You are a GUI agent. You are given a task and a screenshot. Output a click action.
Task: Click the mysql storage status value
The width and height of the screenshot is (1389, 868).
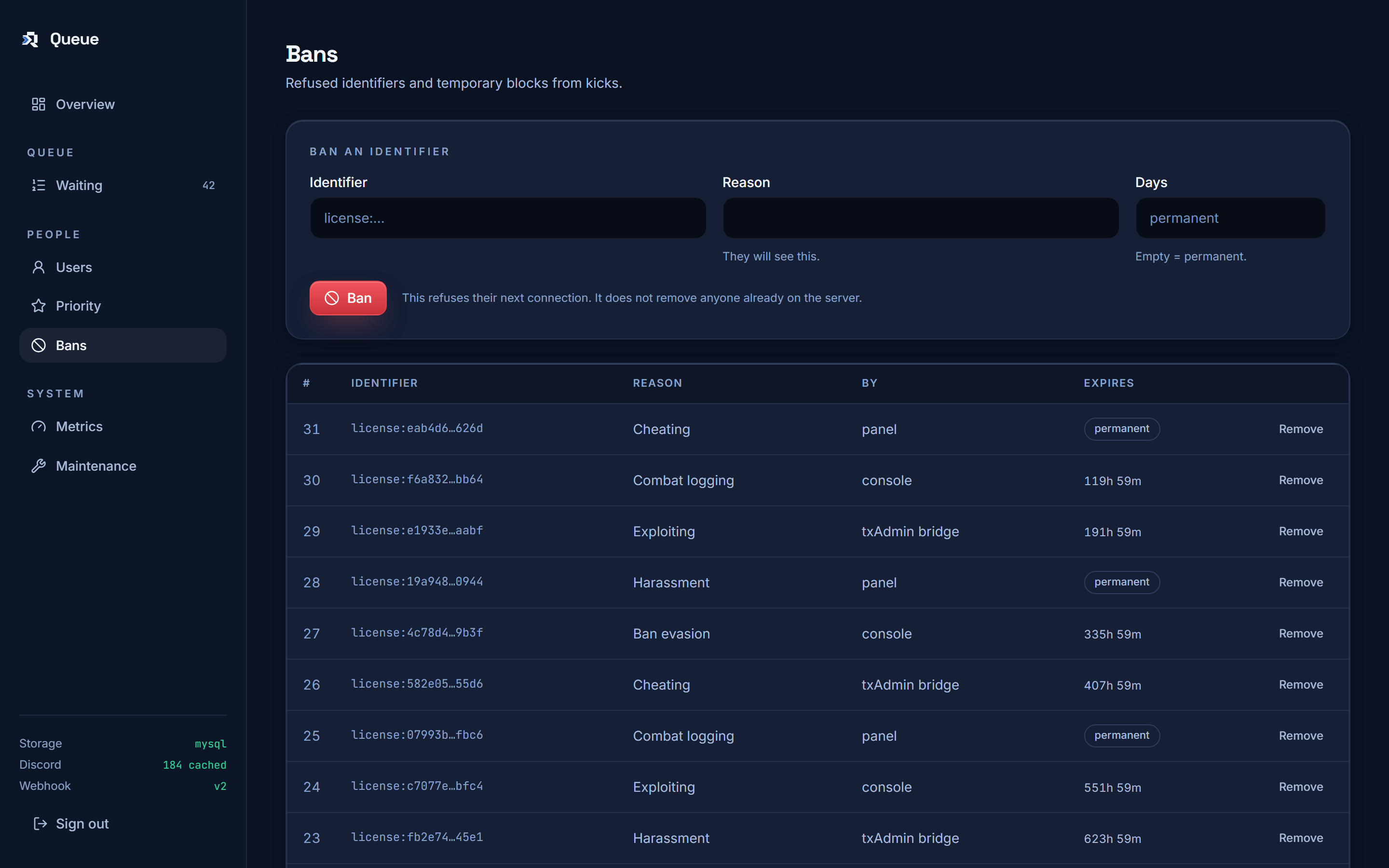coord(211,744)
